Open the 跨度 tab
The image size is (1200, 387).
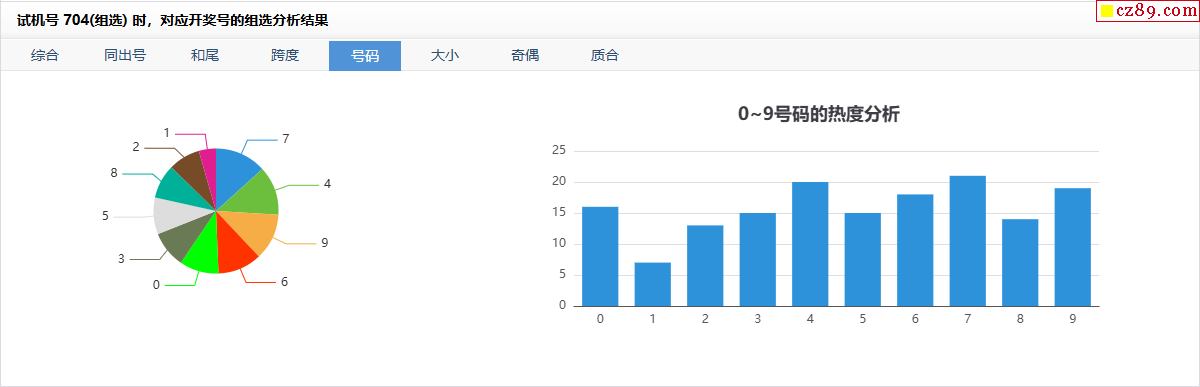click(285, 56)
